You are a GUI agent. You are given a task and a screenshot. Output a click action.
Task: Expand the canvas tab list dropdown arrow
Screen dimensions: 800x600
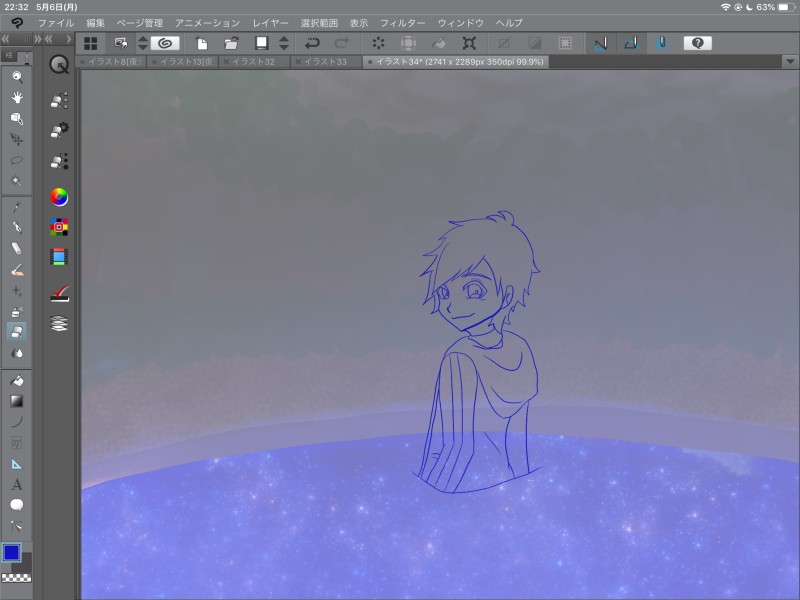coord(790,62)
